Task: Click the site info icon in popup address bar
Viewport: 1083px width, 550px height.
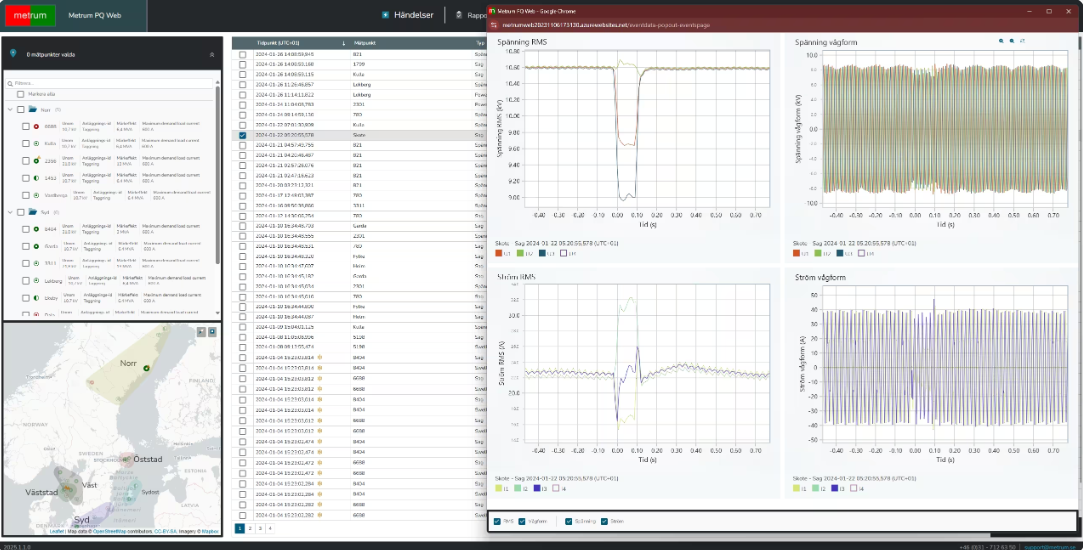Action: pyautogui.click(x=495, y=25)
